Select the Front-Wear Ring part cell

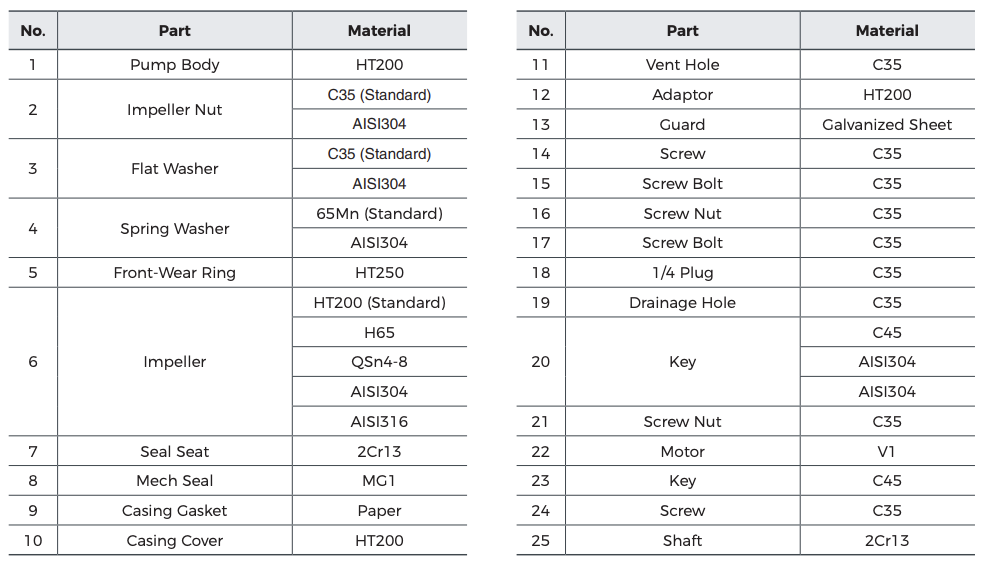(174, 273)
